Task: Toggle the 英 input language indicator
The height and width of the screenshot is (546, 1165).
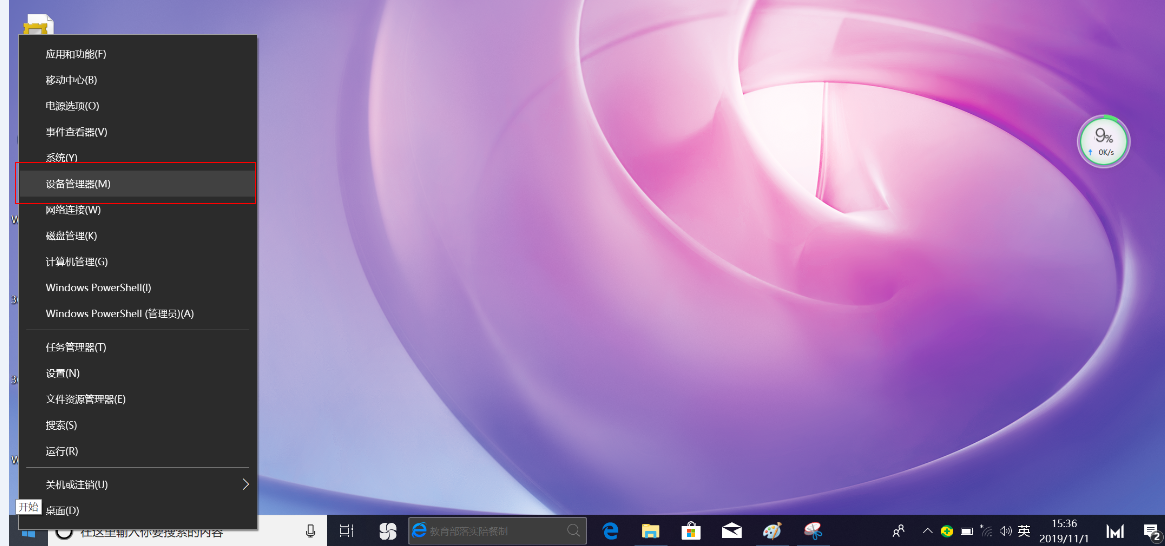Action: click(x=1024, y=531)
